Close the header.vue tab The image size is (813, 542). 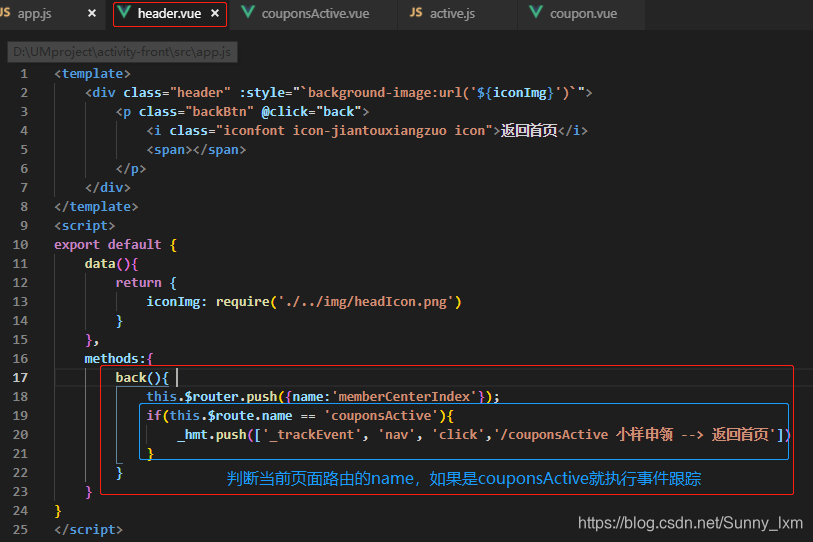tap(215, 13)
